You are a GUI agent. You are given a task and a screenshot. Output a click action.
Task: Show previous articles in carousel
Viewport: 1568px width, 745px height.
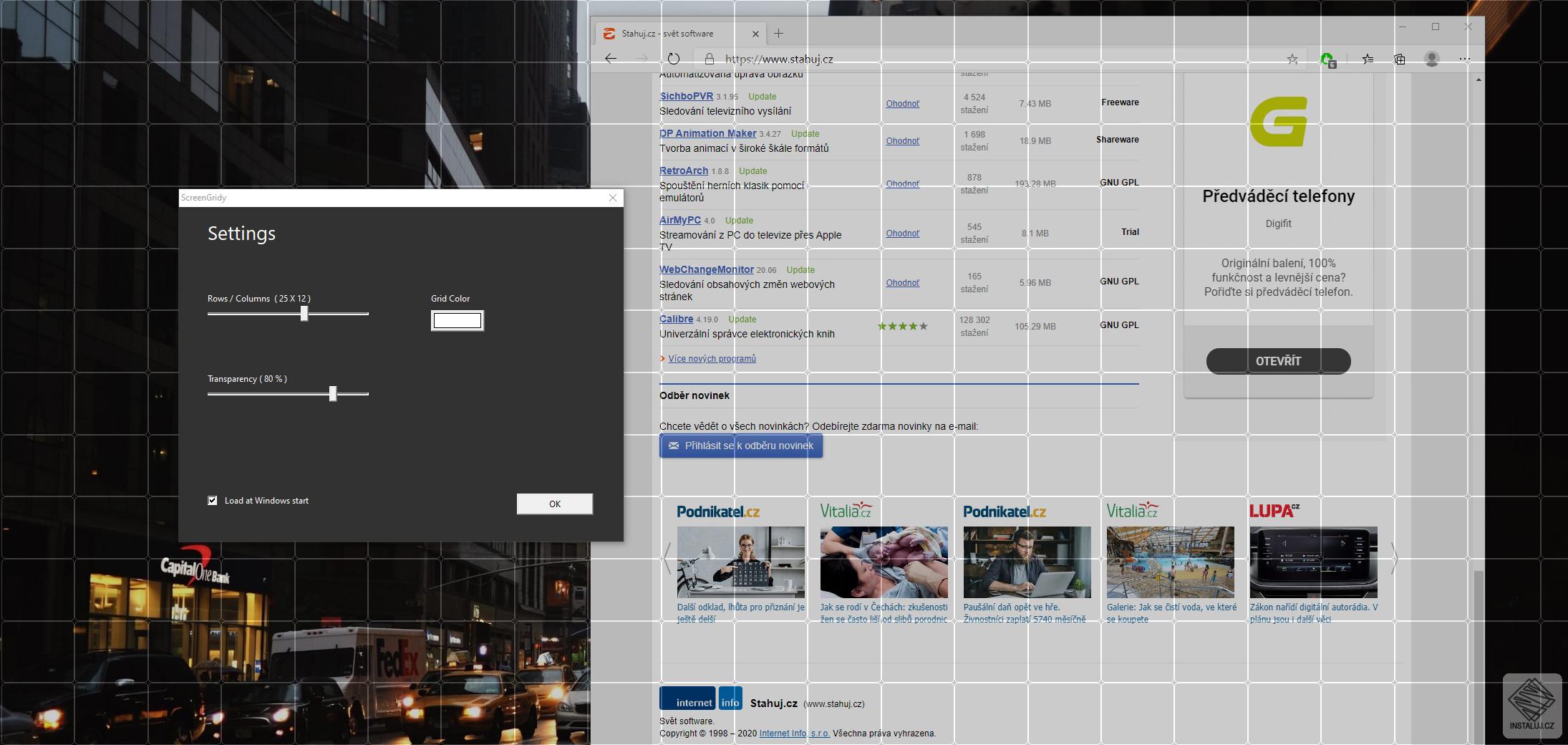point(667,558)
